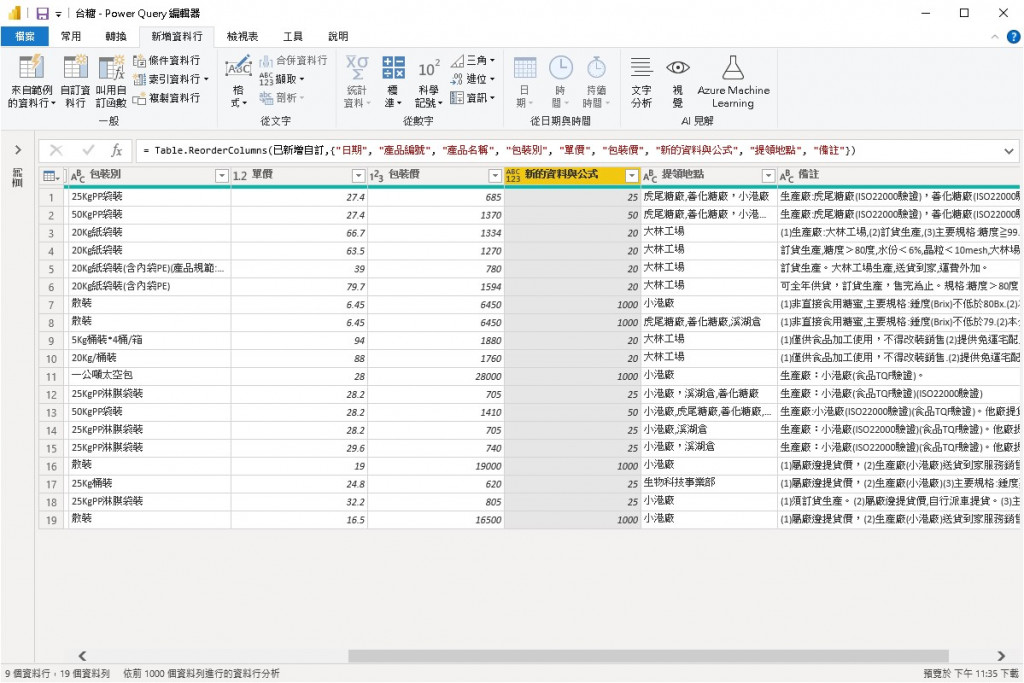Viewport: 1024px width, 683px height.
Task: Open the Custom Column (自訂資料行) tool
Action: point(75,80)
